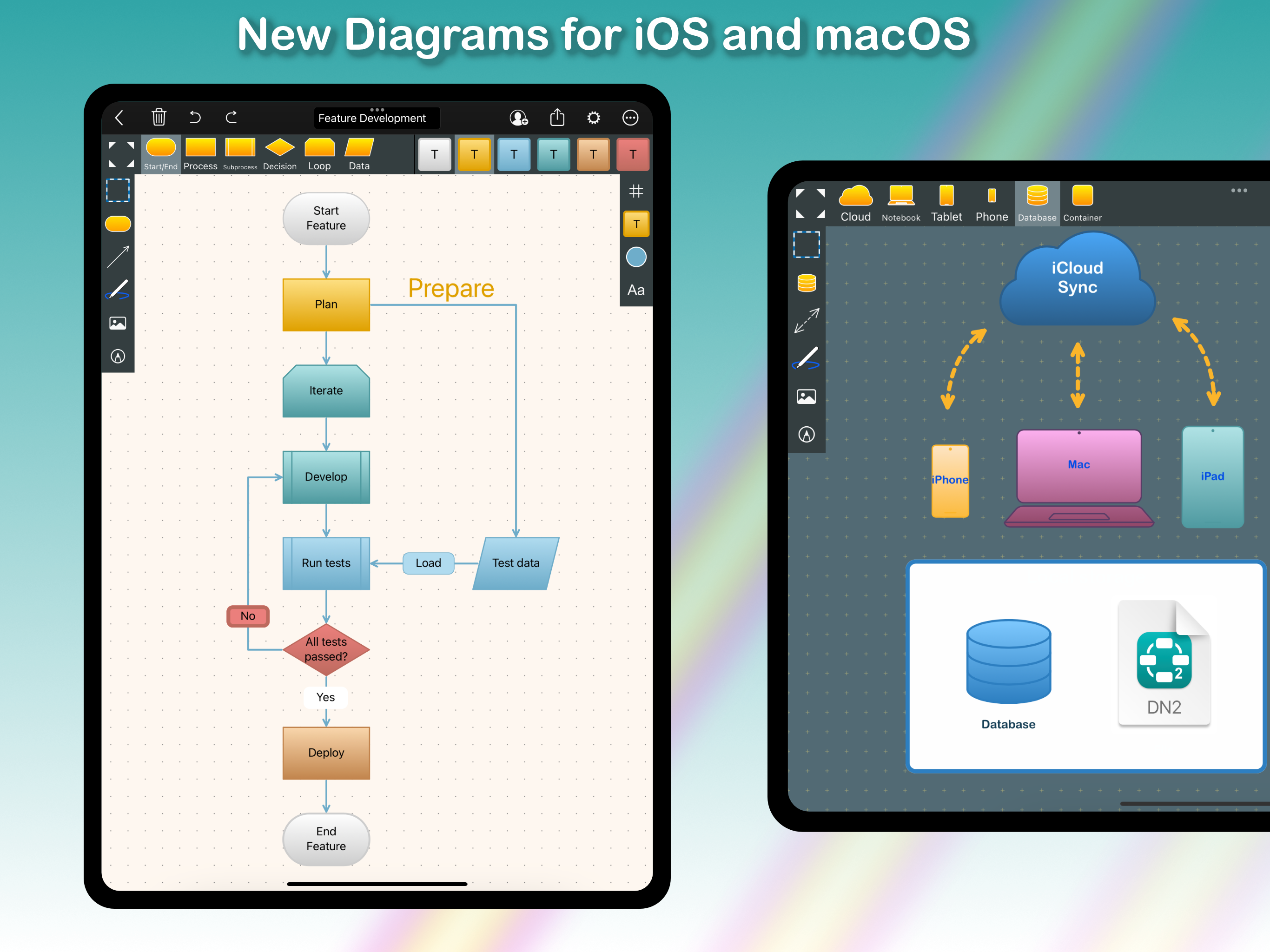The height and width of the screenshot is (952, 1270).
Task: Select the Subprocess shape
Action: pos(240,154)
